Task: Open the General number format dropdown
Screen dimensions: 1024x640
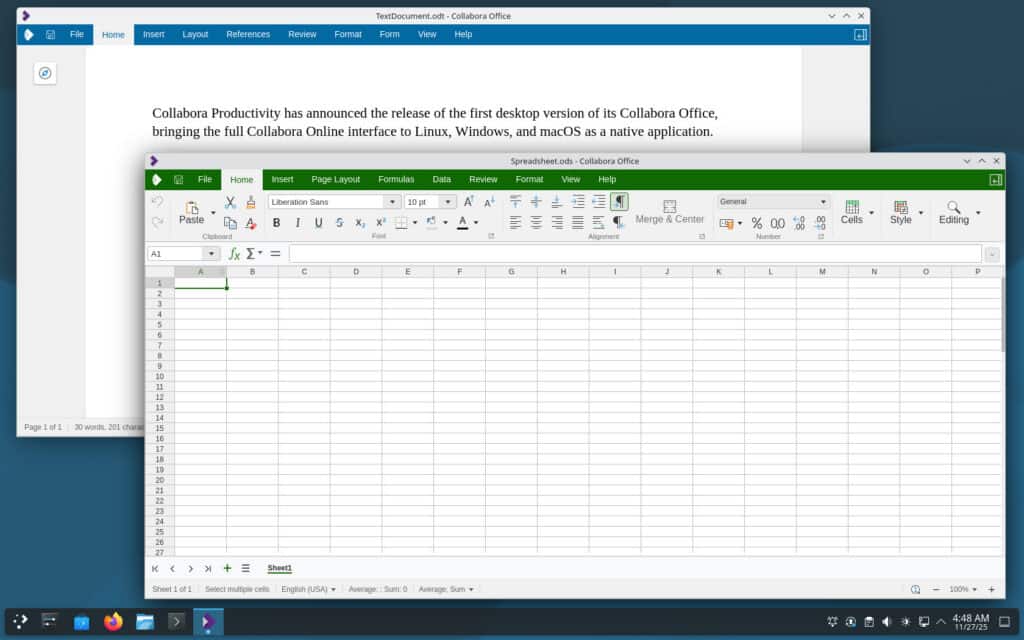Action: click(x=822, y=201)
